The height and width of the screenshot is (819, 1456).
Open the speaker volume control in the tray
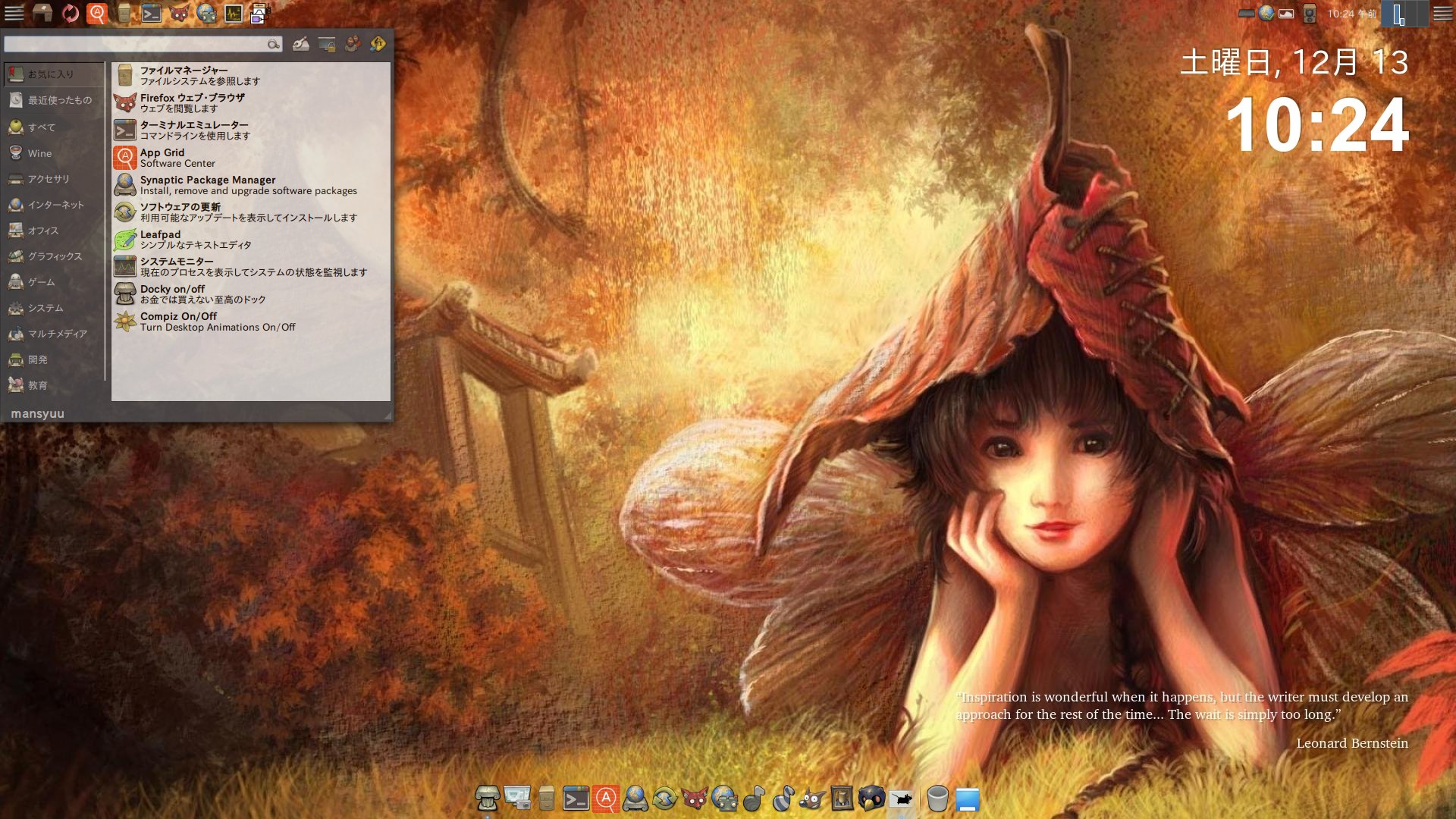coord(1310,13)
